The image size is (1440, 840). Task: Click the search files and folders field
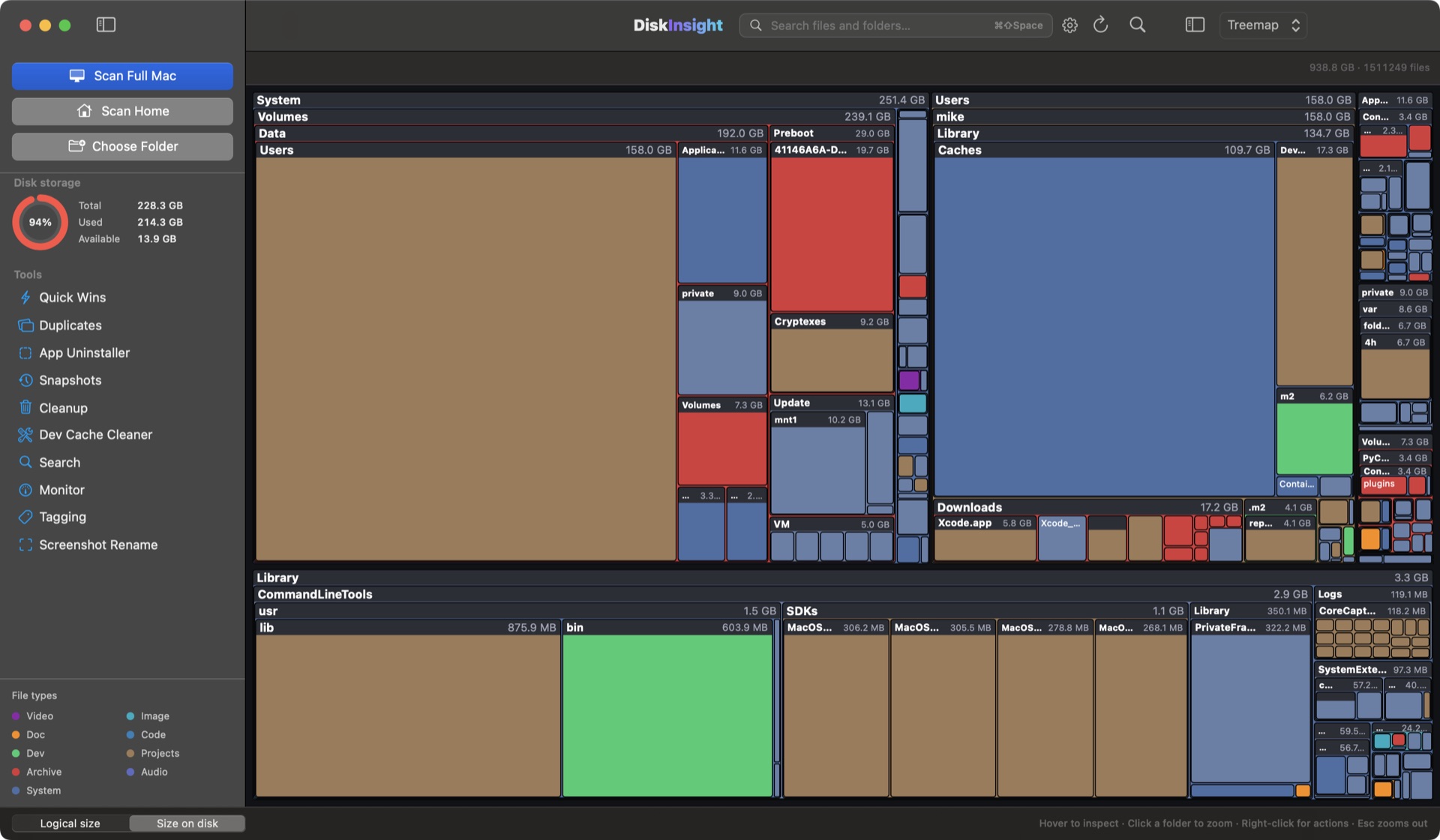[x=895, y=25]
